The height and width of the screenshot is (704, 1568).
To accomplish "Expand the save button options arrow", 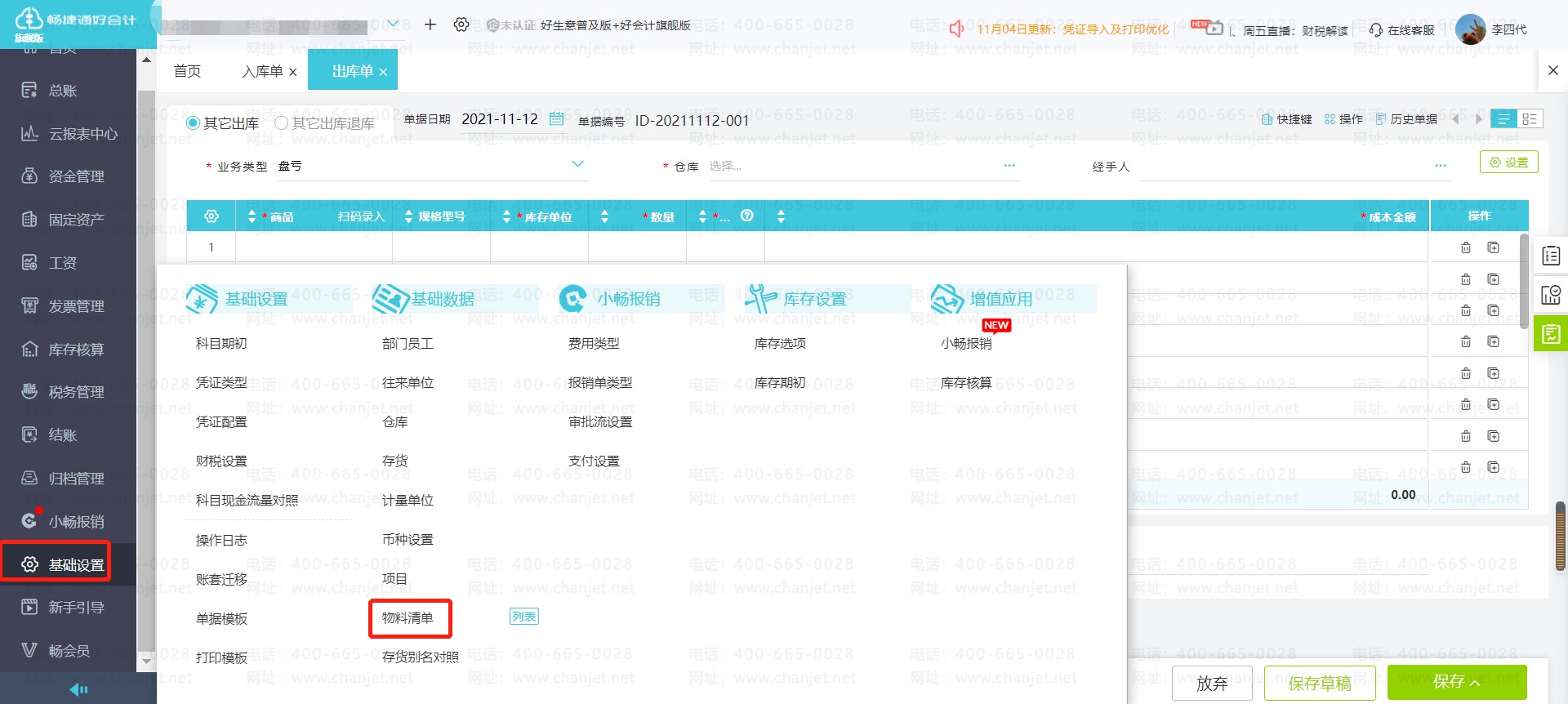I will [1475, 683].
